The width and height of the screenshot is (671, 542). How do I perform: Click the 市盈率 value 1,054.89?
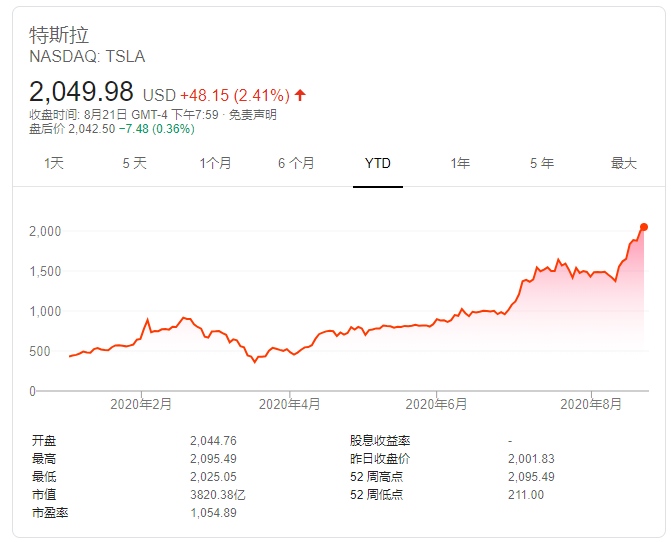point(214,512)
